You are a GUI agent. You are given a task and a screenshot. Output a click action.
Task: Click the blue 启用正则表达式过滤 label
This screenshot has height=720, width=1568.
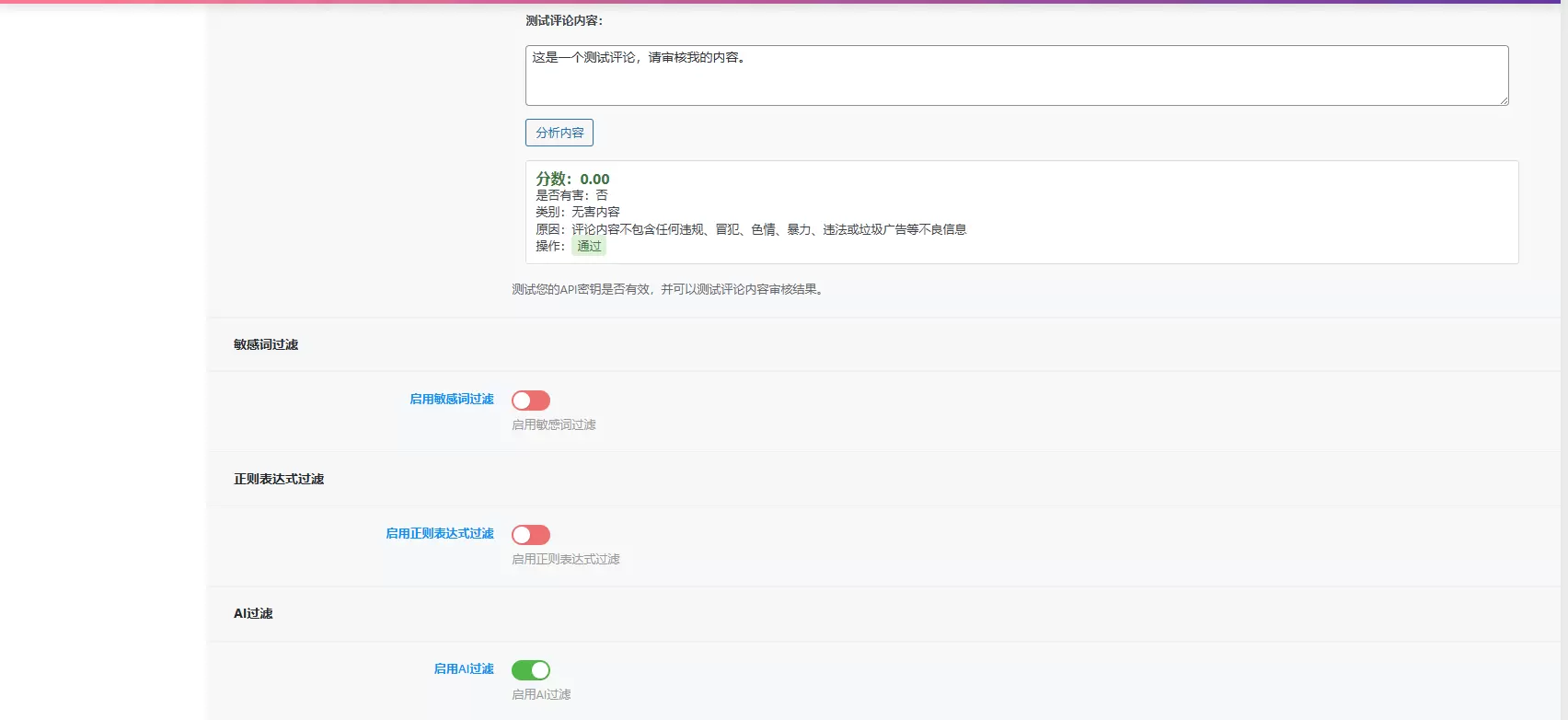coord(440,533)
